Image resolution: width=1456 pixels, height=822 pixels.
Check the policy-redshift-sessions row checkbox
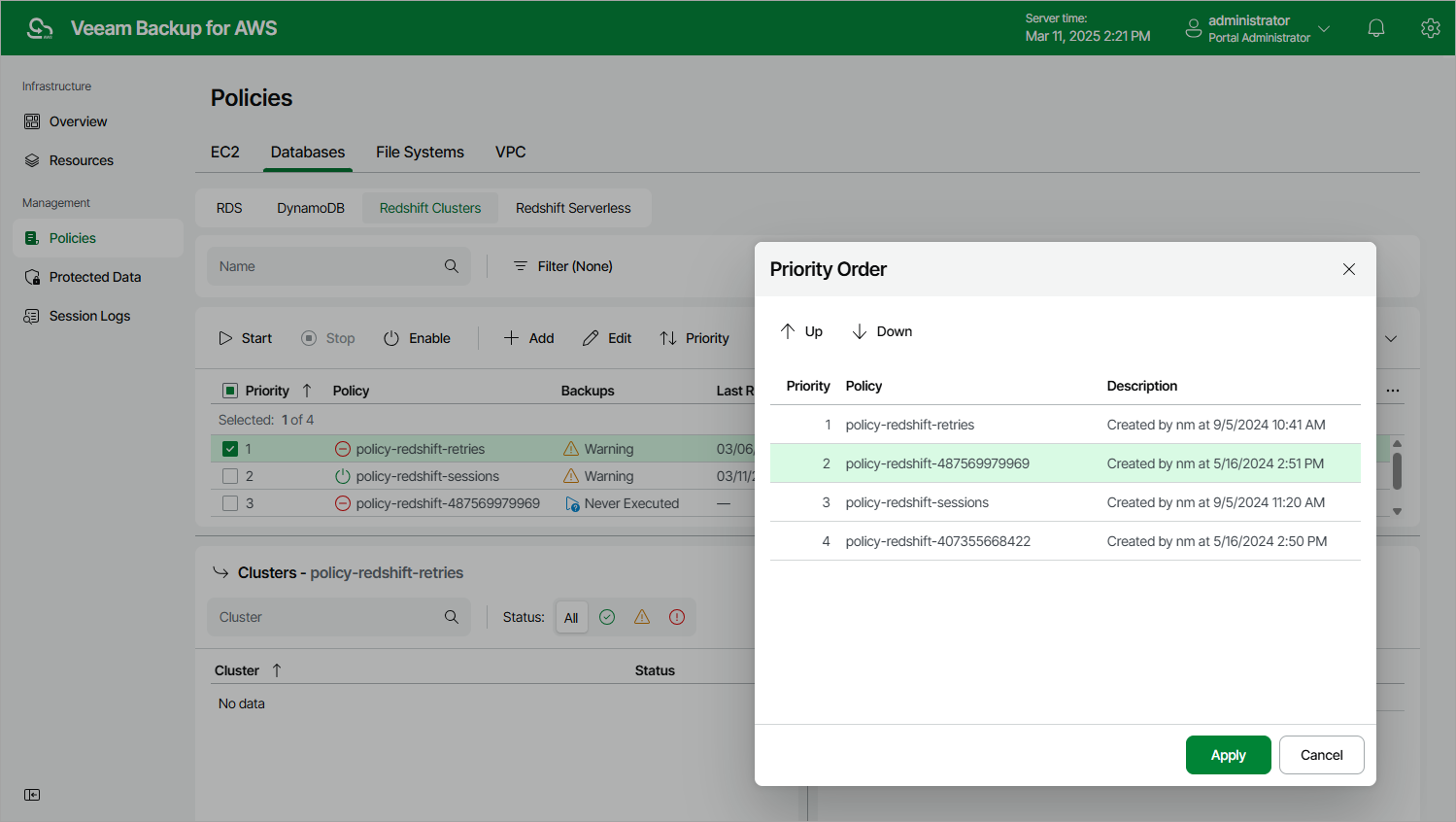(x=230, y=476)
